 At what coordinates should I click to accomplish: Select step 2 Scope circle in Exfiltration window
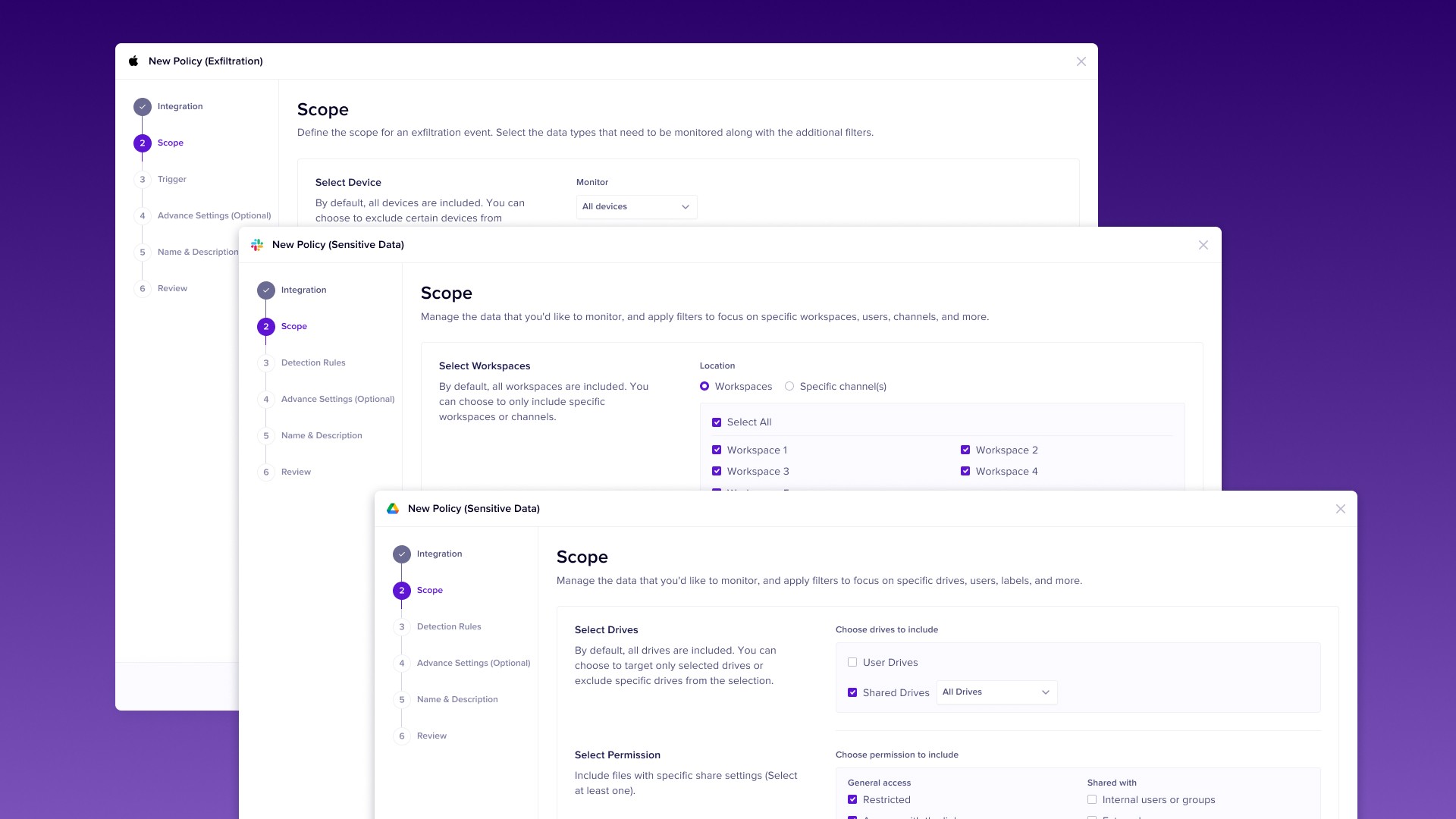click(142, 143)
